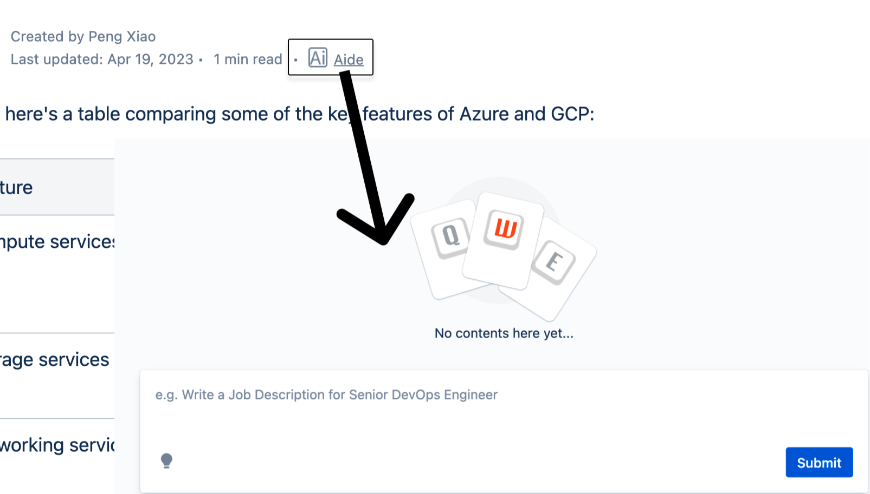The image size is (870, 494).
Task: Click the Created by label text
Action: coord(47,37)
